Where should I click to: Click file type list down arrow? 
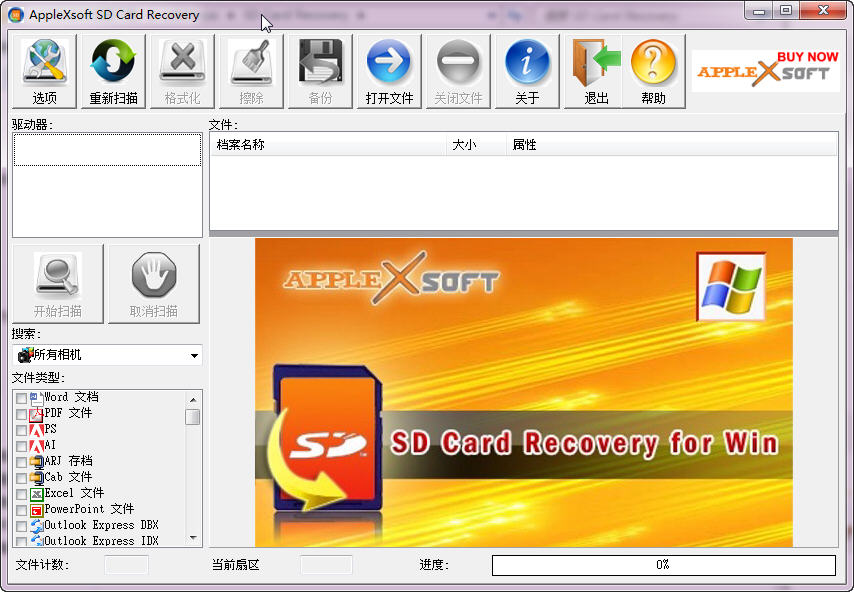click(x=193, y=538)
